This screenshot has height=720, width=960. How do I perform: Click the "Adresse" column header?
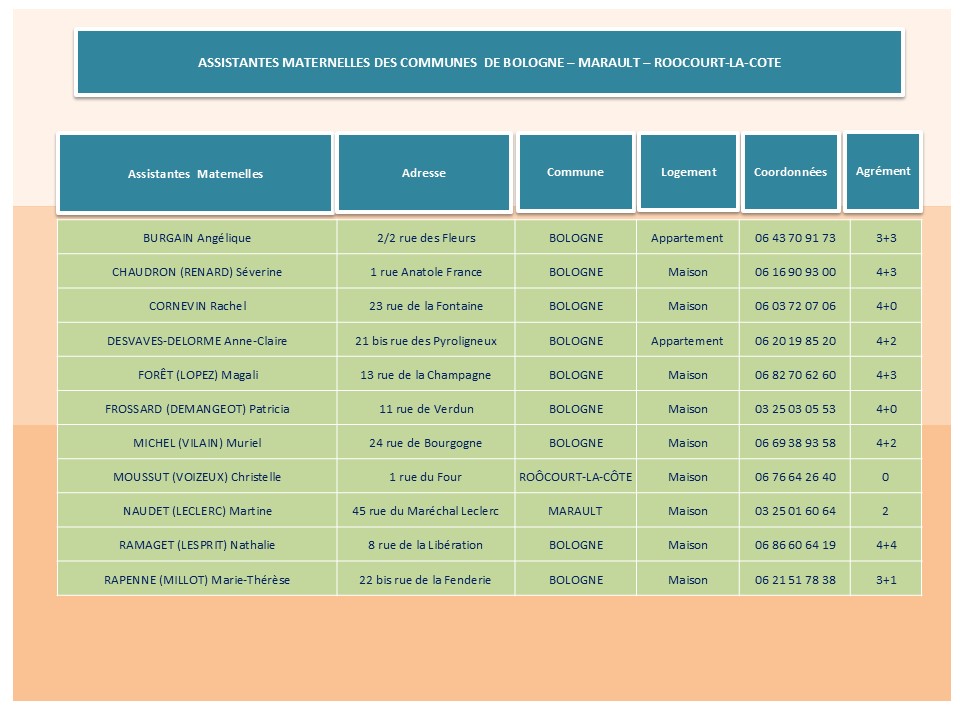tap(424, 172)
